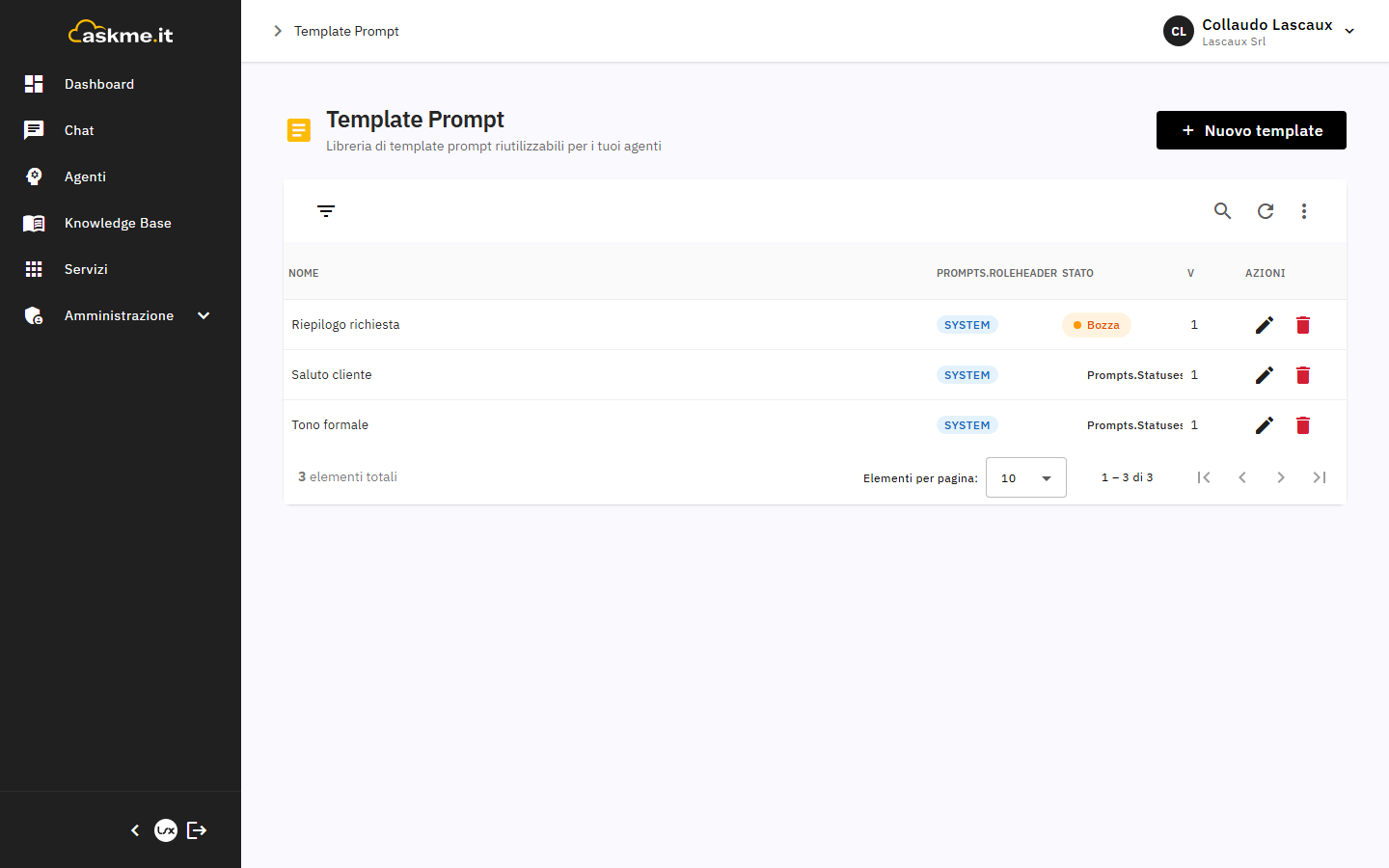Click the Riepilogo richiesta row name
This screenshot has width=1389, height=868.
[x=345, y=325]
